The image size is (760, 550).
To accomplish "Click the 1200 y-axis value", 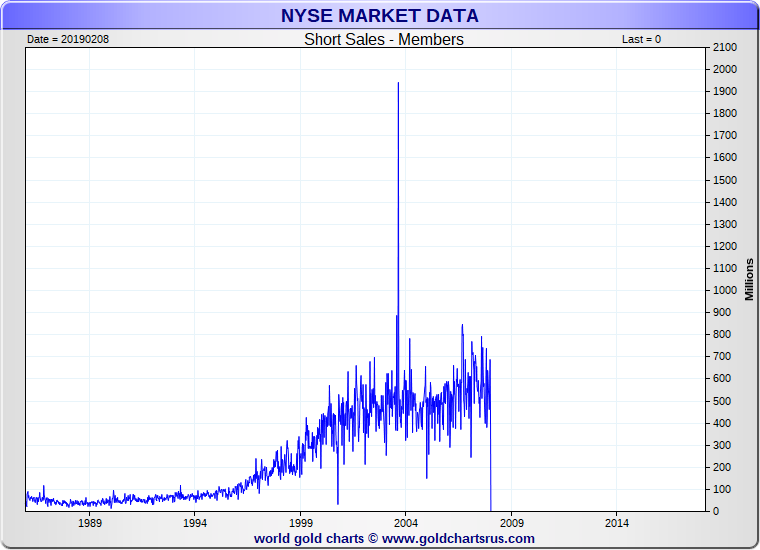I will 725,246.
